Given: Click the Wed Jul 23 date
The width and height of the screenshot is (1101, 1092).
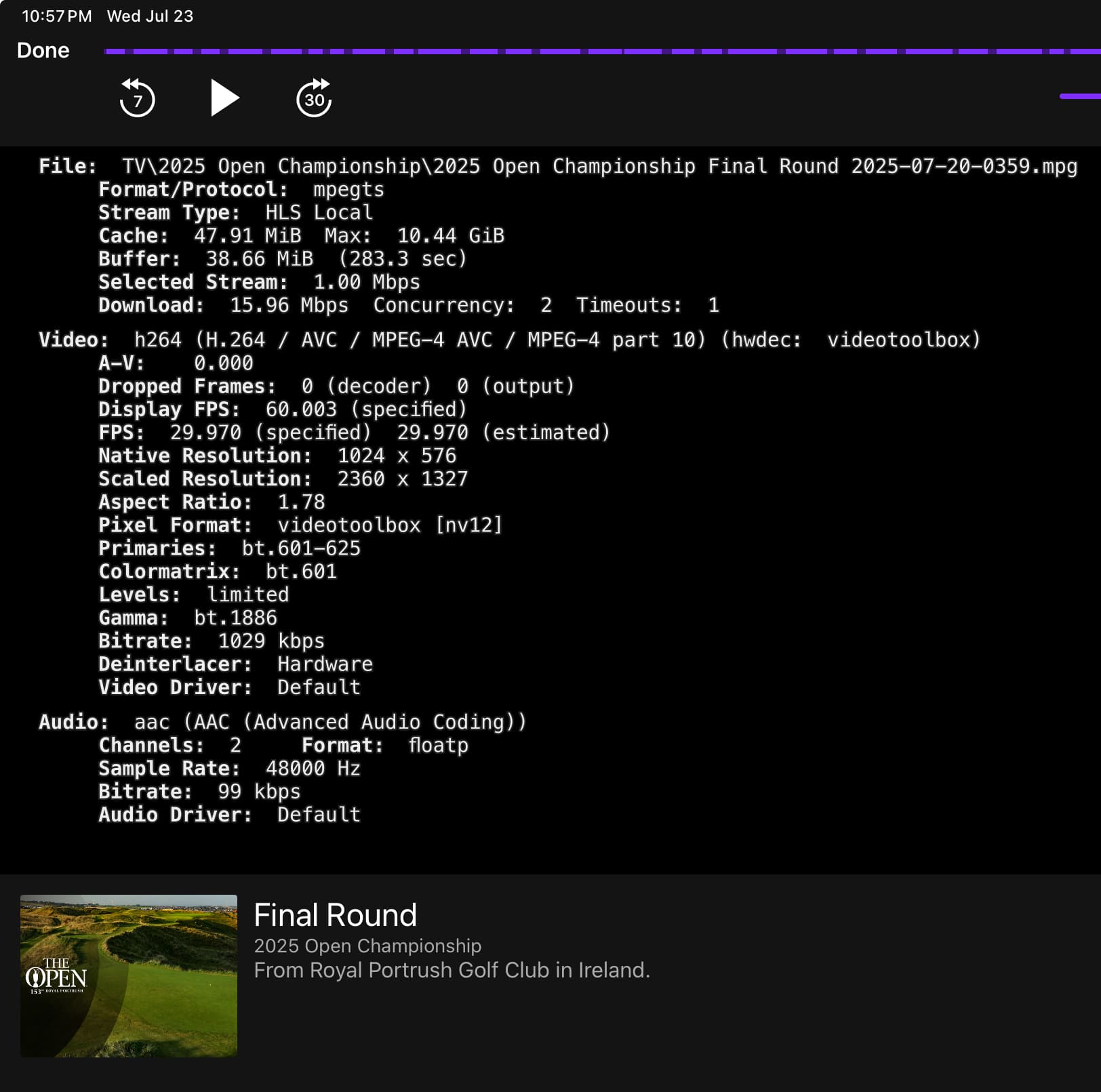Looking at the screenshot, I should (x=150, y=16).
